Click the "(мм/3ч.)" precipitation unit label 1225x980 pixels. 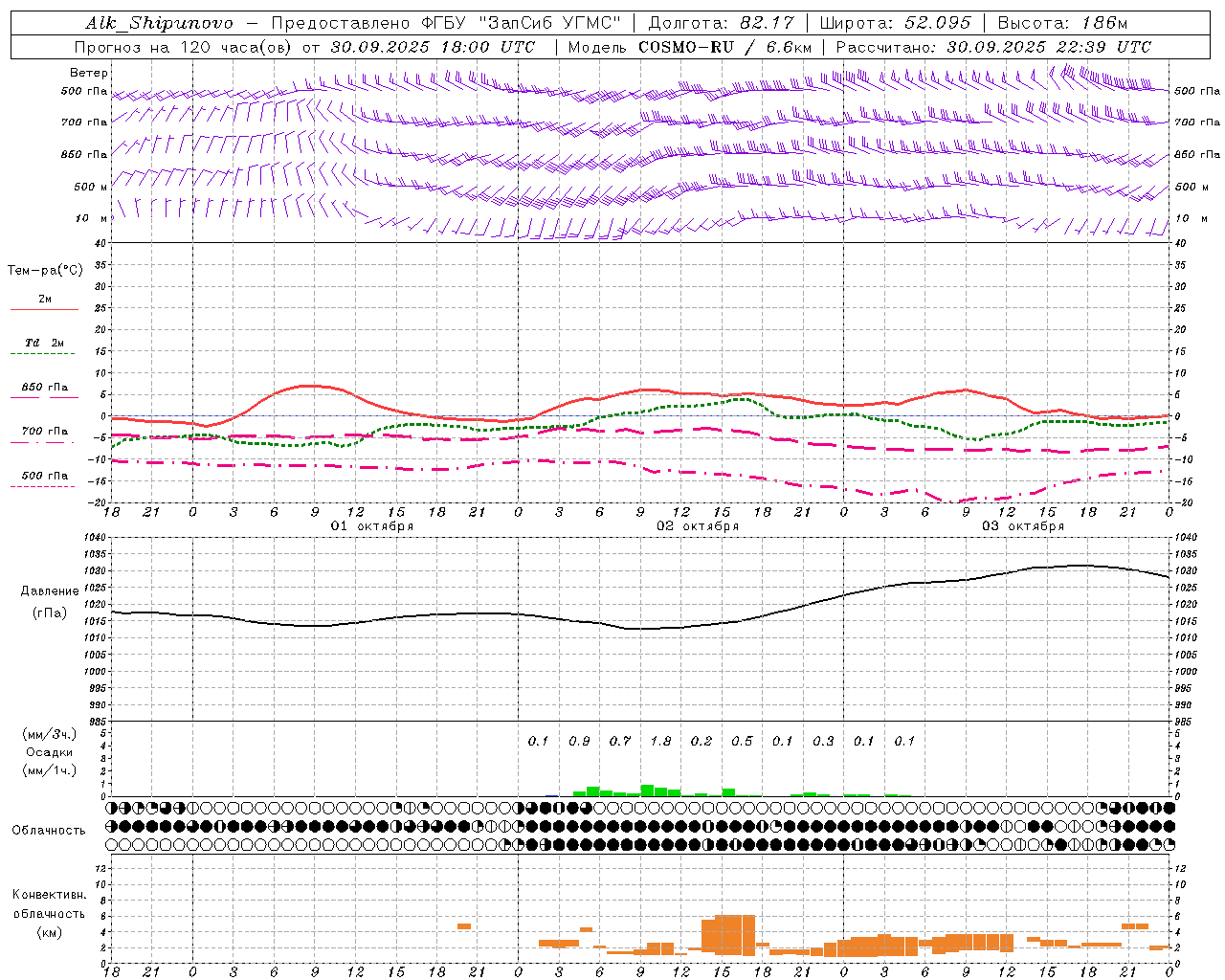(49, 734)
